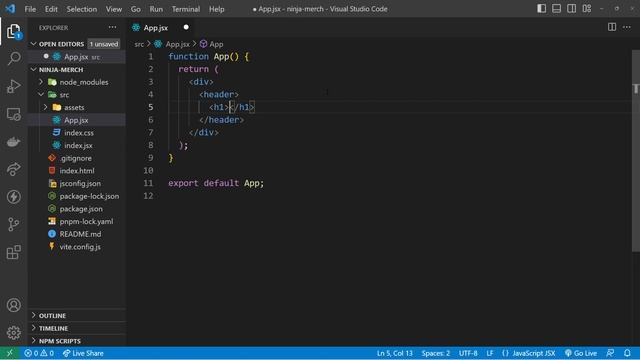
Task: Open the Manage gear icon
Action: click(x=13, y=333)
